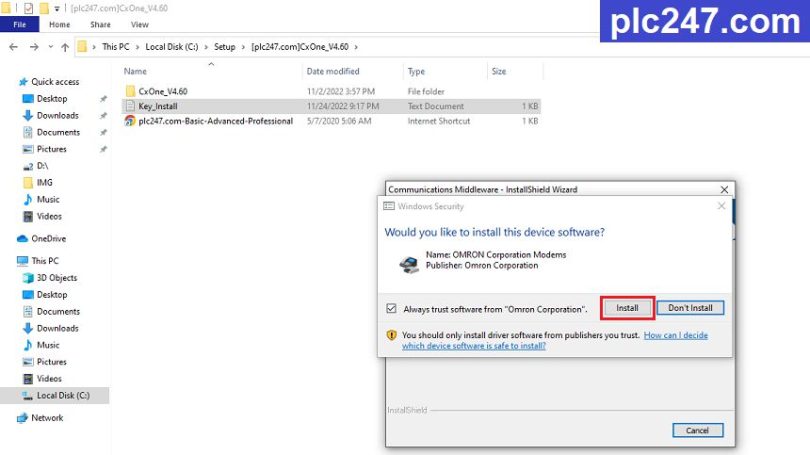Close the Communications Middleware wizard window
810x455 pixels.
(724, 190)
